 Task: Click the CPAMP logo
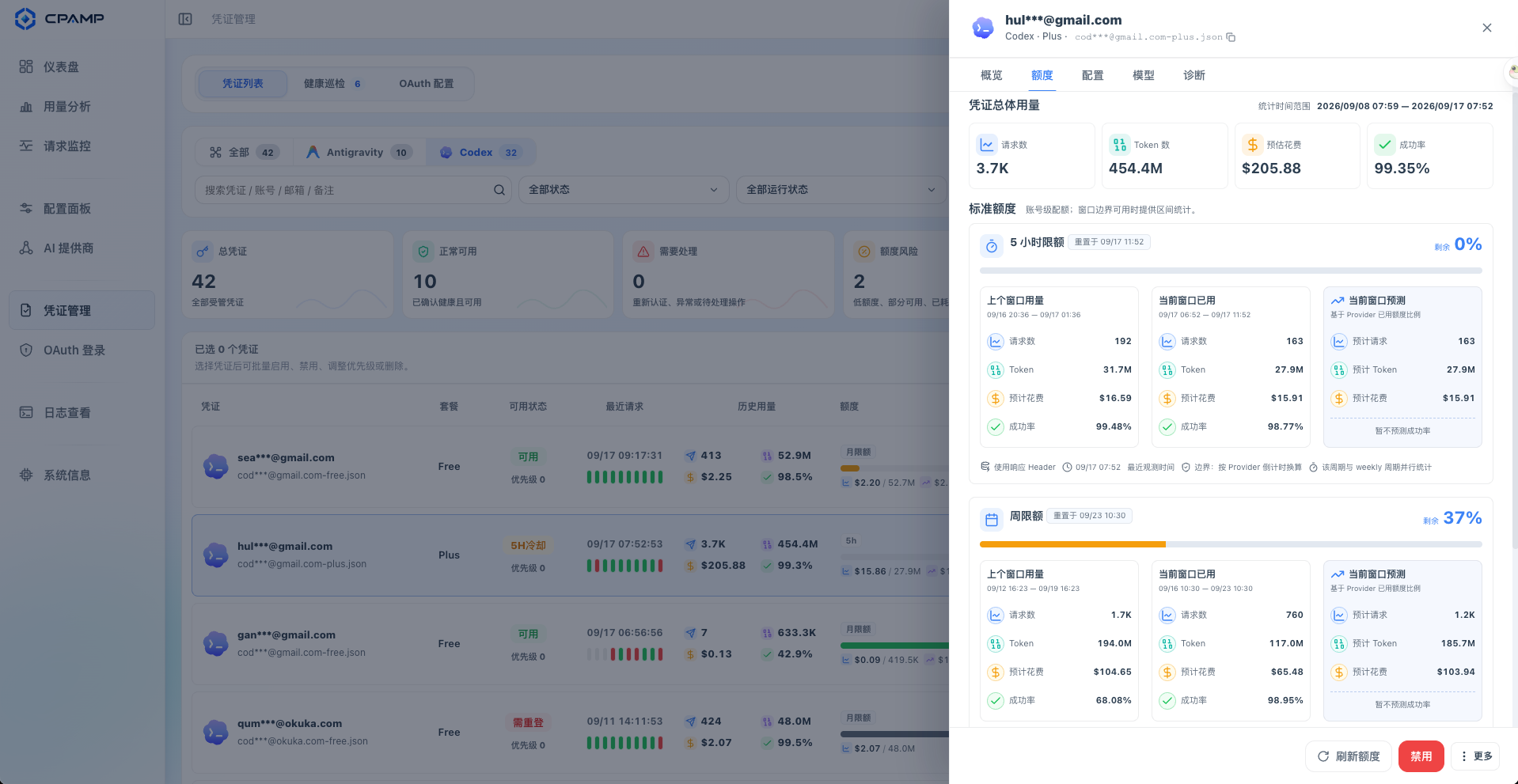[59, 19]
